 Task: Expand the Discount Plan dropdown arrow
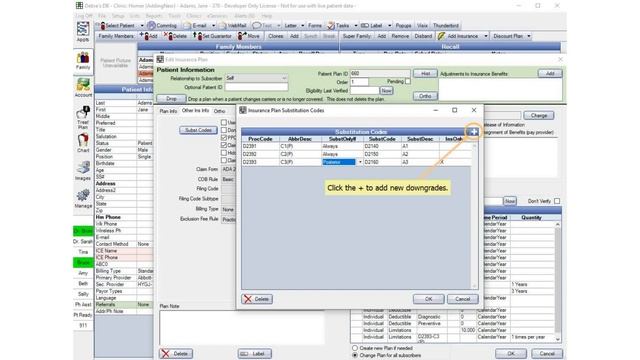[529, 36]
